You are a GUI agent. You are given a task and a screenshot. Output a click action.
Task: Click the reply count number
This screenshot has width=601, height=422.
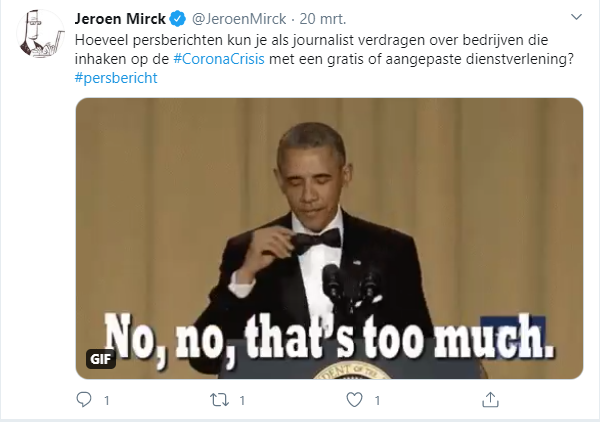tap(106, 400)
